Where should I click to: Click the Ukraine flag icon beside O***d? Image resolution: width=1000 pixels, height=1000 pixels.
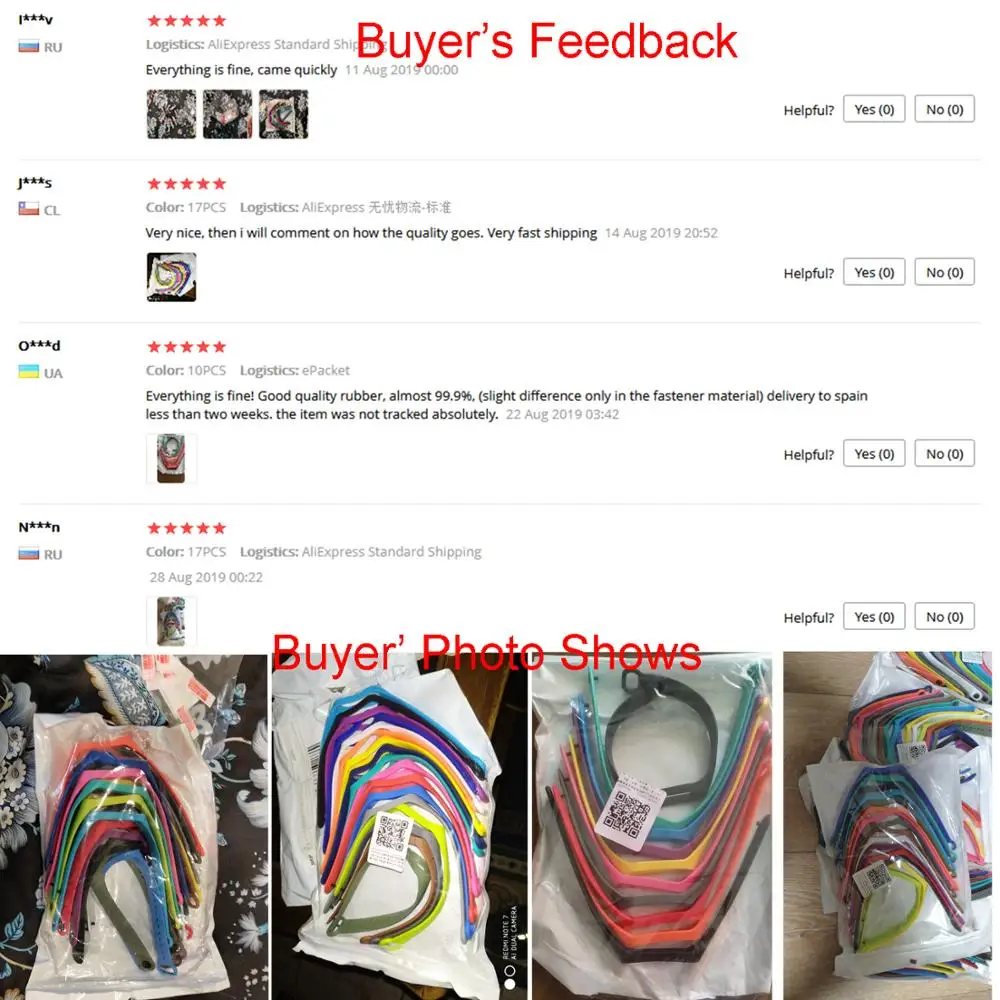29,372
